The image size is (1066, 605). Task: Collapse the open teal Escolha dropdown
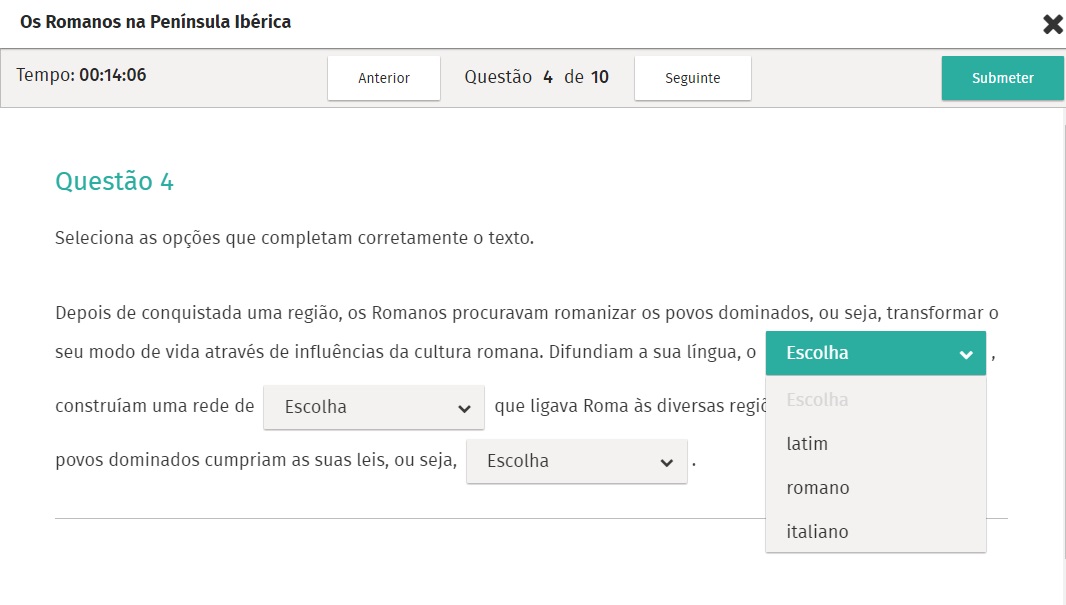pyautogui.click(x=860, y=353)
